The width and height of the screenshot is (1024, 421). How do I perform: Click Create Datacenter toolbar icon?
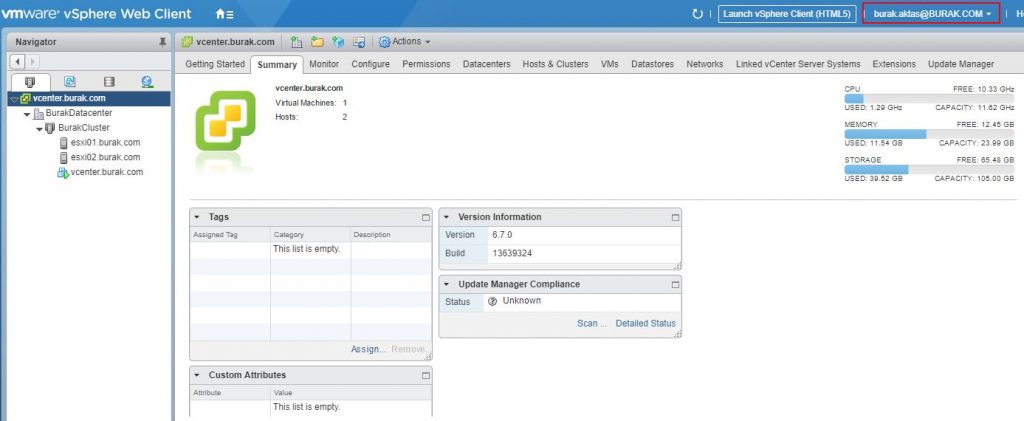click(296, 42)
